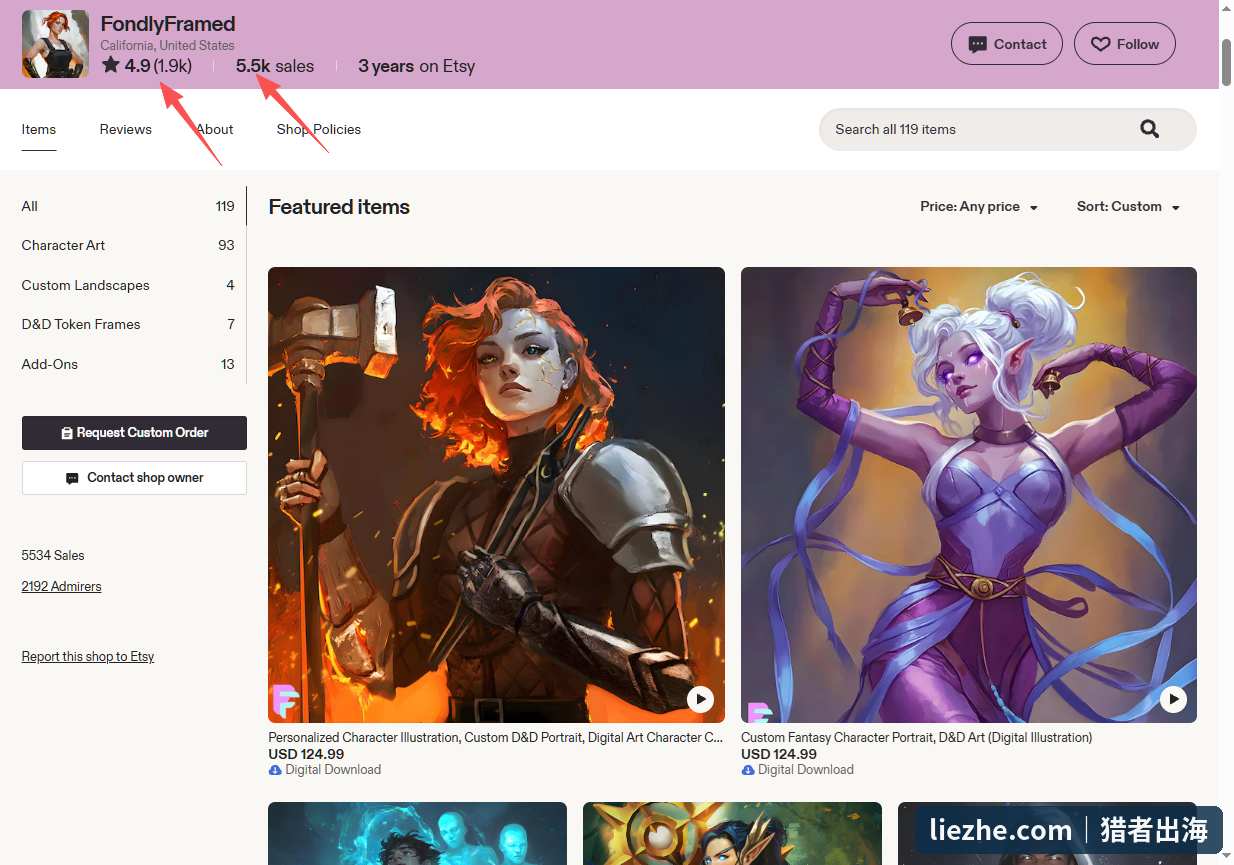
Task: Click the California, United States location text
Action: (x=167, y=46)
